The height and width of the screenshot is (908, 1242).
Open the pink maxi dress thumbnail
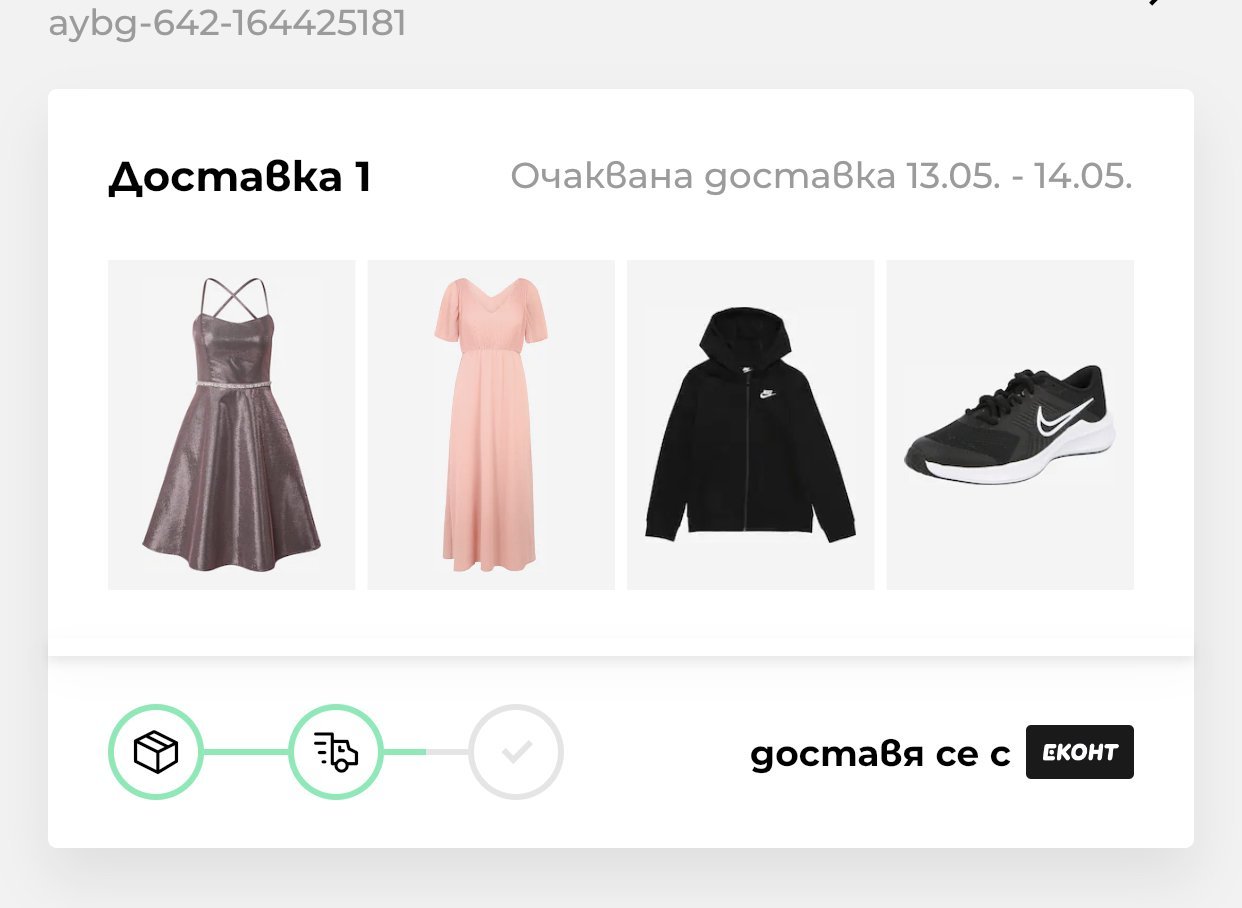[x=491, y=425]
